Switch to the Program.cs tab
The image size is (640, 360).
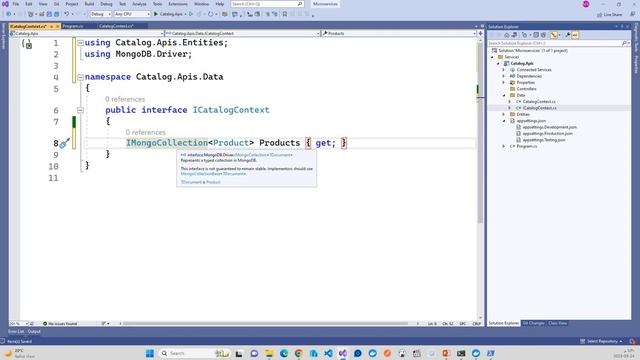73,26
